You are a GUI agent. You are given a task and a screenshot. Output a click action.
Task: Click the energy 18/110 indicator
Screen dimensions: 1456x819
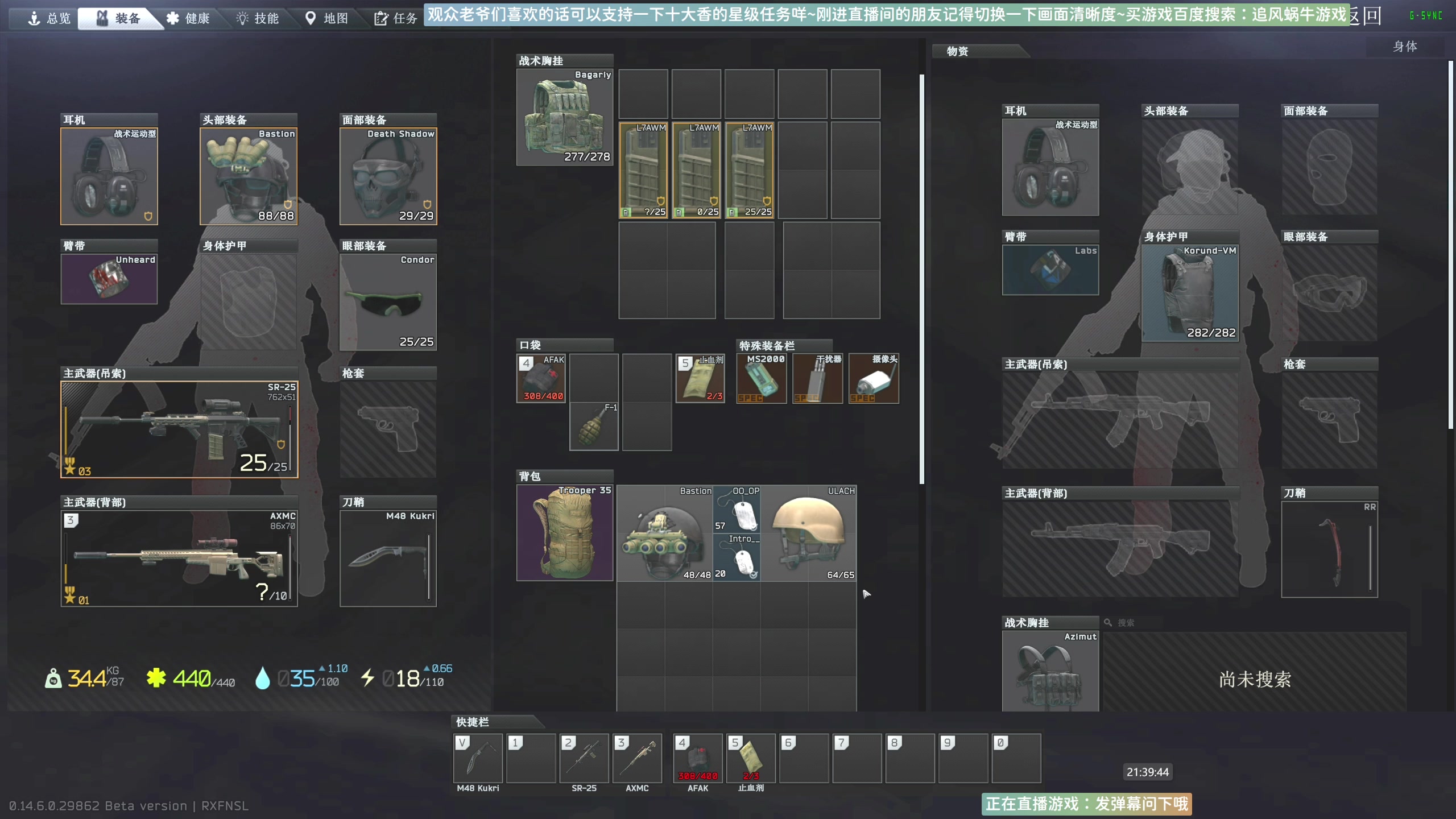tap(407, 677)
